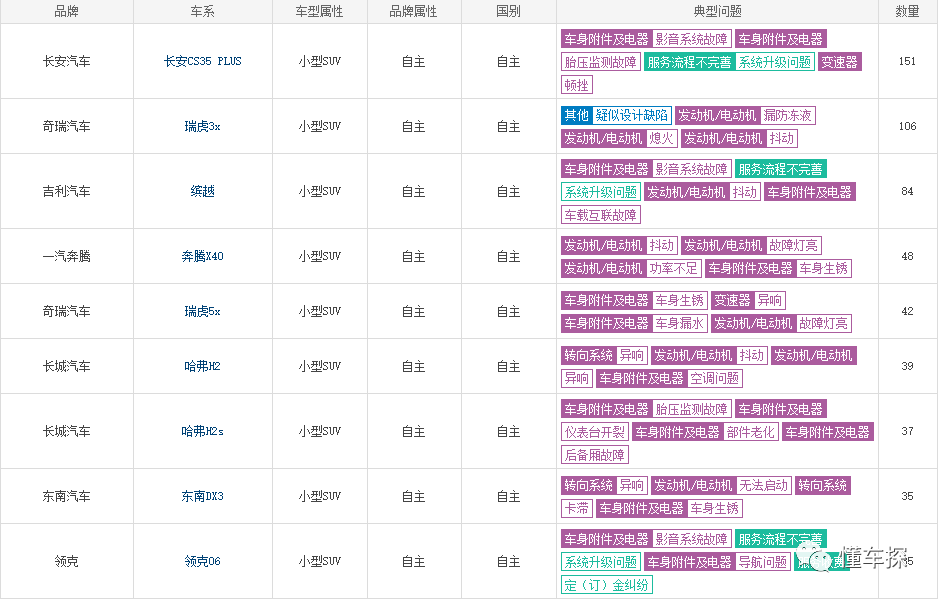
Task: Click the 熄火 tag
Action: [x=662, y=139]
